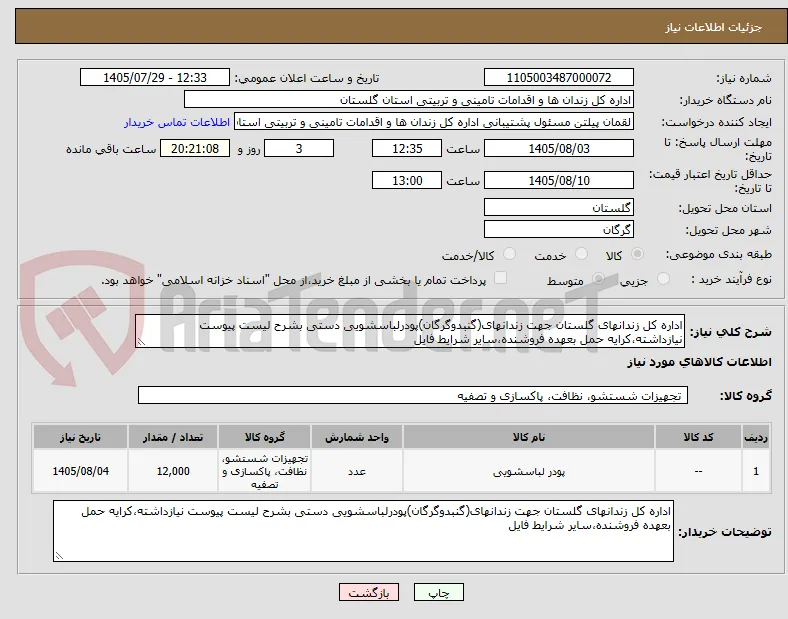
Task: Click the response deadline date 1405/08/03
Action: [558, 148]
